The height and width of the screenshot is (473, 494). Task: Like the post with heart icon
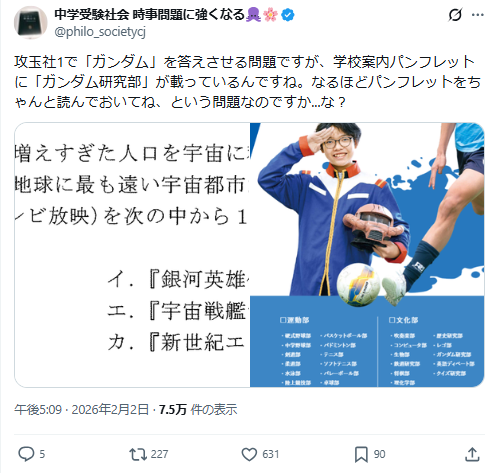pyautogui.click(x=249, y=454)
